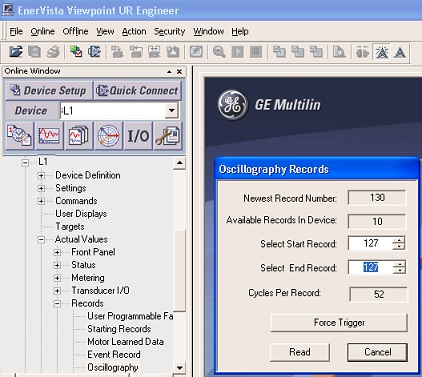The image size is (422, 377).
Task: Expand the Settings tree node
Action: (41, 188)
